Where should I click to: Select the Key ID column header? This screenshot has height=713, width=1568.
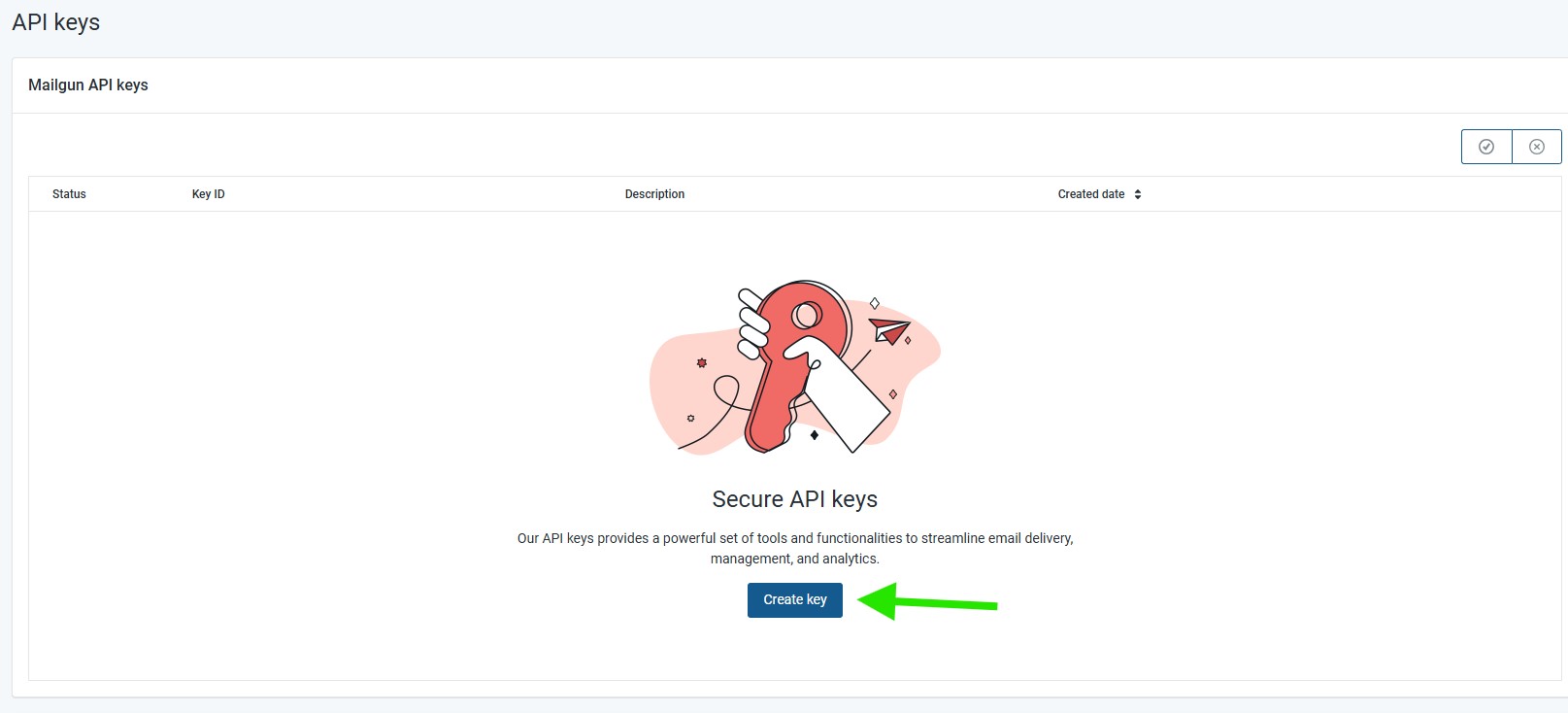[x=208, y=194]
